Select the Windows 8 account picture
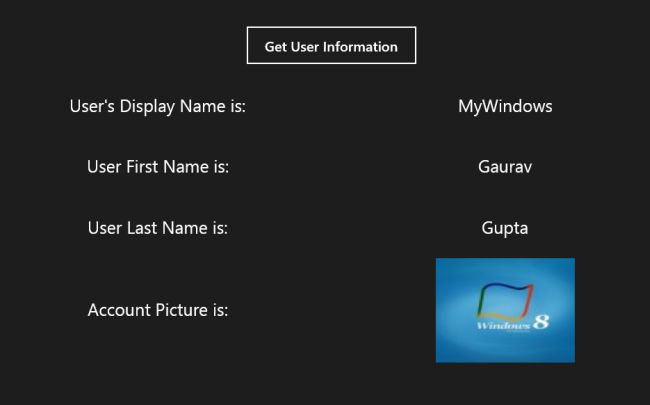 pyautogui.click(x=505, y=310)
